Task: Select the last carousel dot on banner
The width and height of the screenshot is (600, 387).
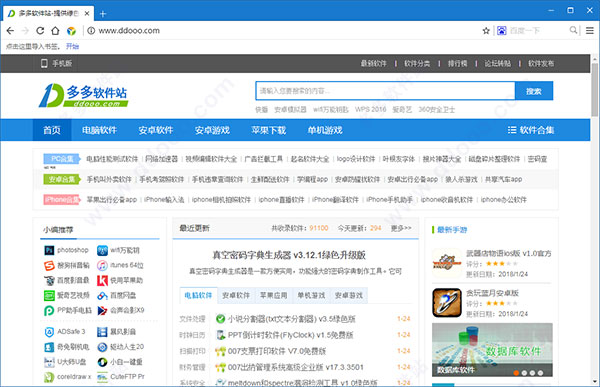Action: [540, 372]
